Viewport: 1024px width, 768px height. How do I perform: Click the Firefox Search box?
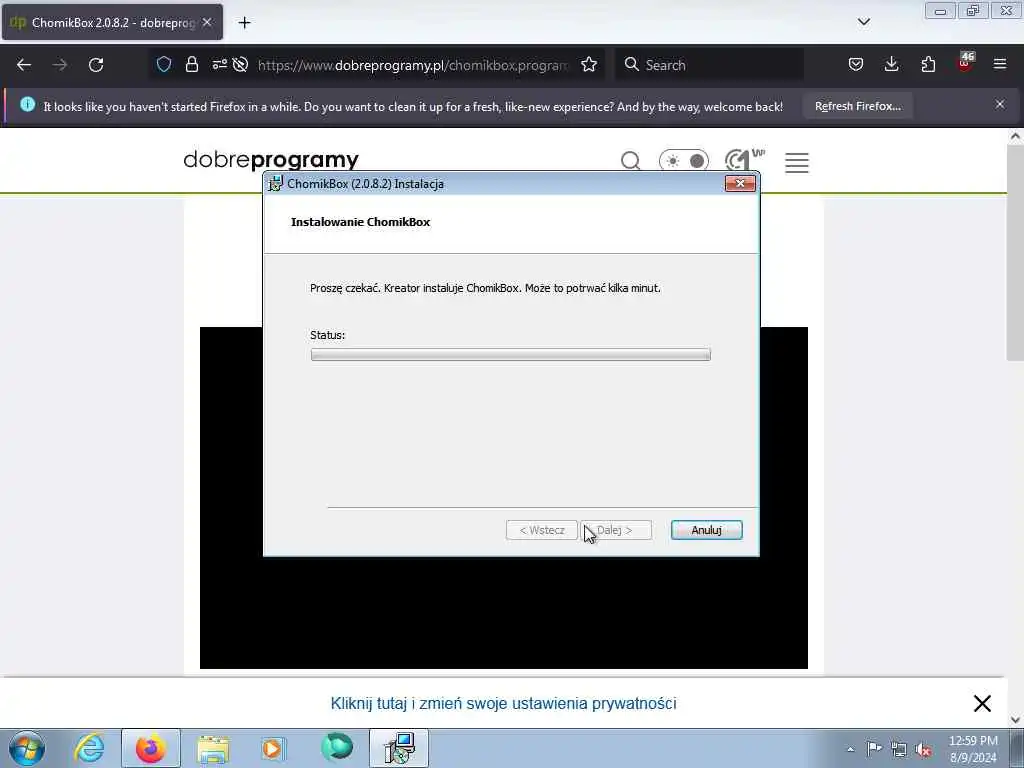(709, 65)
